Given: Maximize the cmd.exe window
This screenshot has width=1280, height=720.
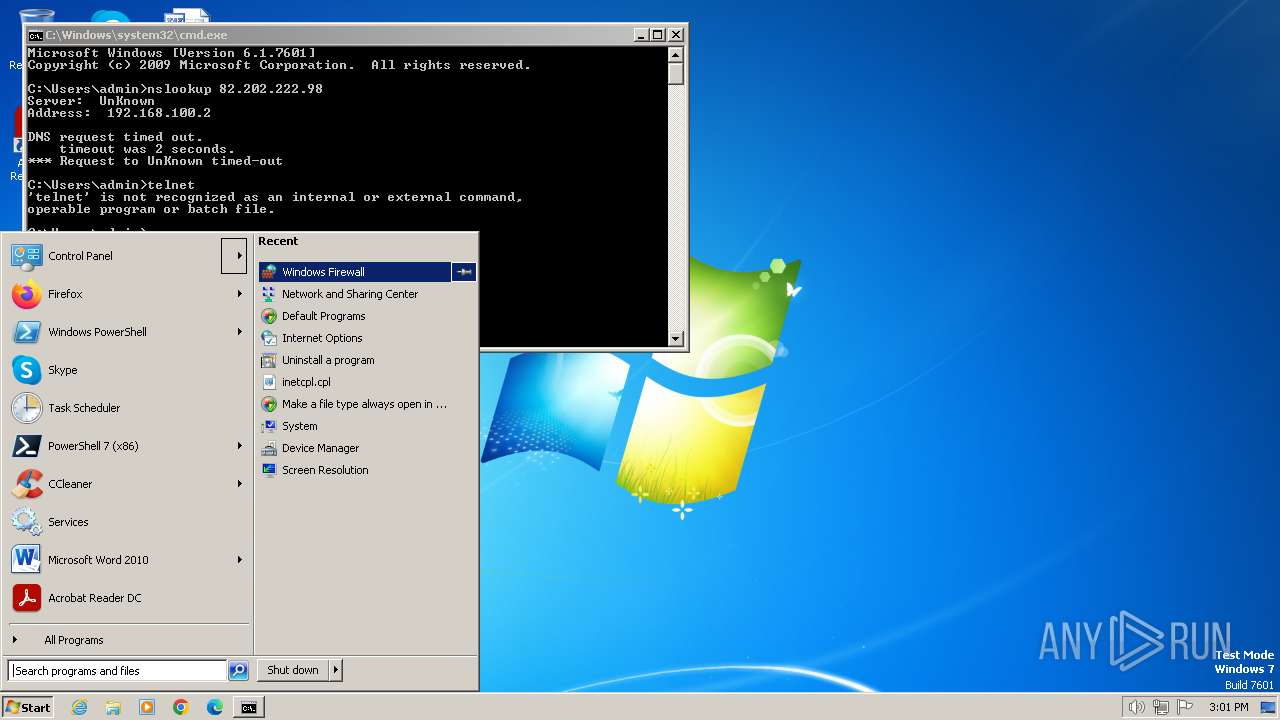Looking at the screenshot, I should click(x=657, y=34).
